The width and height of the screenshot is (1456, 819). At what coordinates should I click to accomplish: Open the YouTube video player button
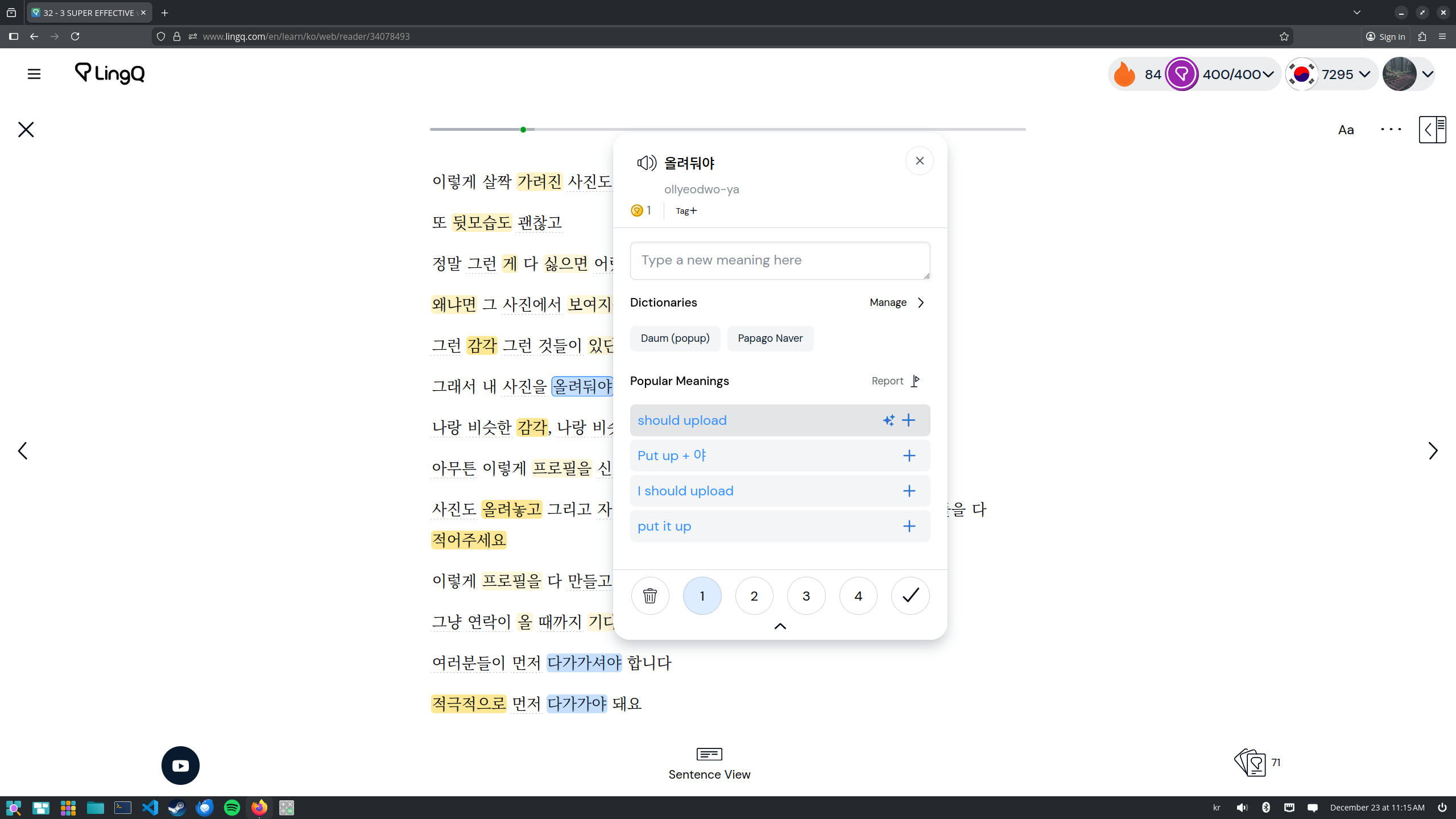[180, 766]
